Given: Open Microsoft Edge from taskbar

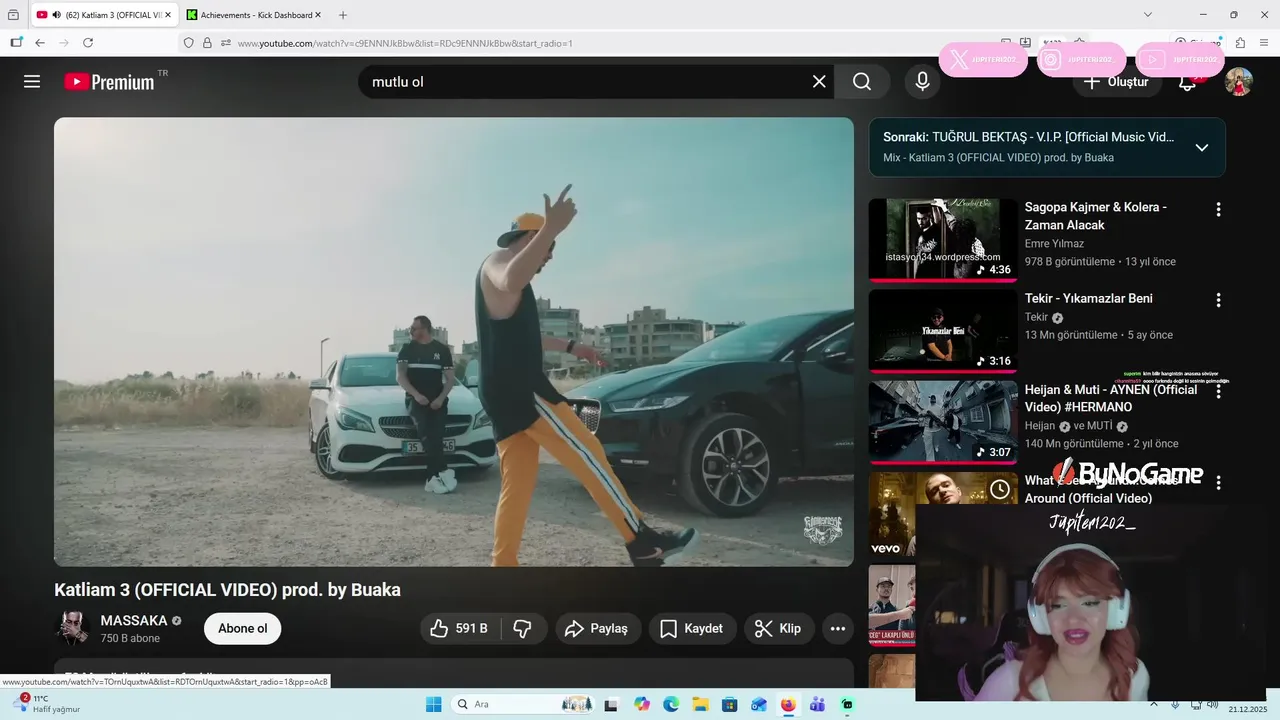Looking at the screenshot, I should pyautogui.click(x=671, y=705).
